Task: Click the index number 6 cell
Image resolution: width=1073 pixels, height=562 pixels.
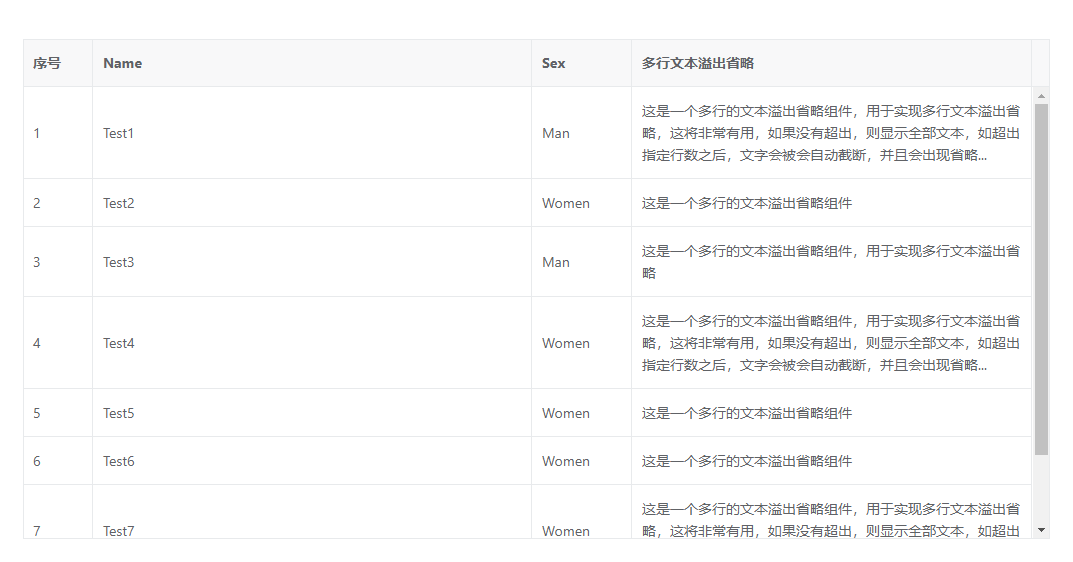Action: click(58, 461)
